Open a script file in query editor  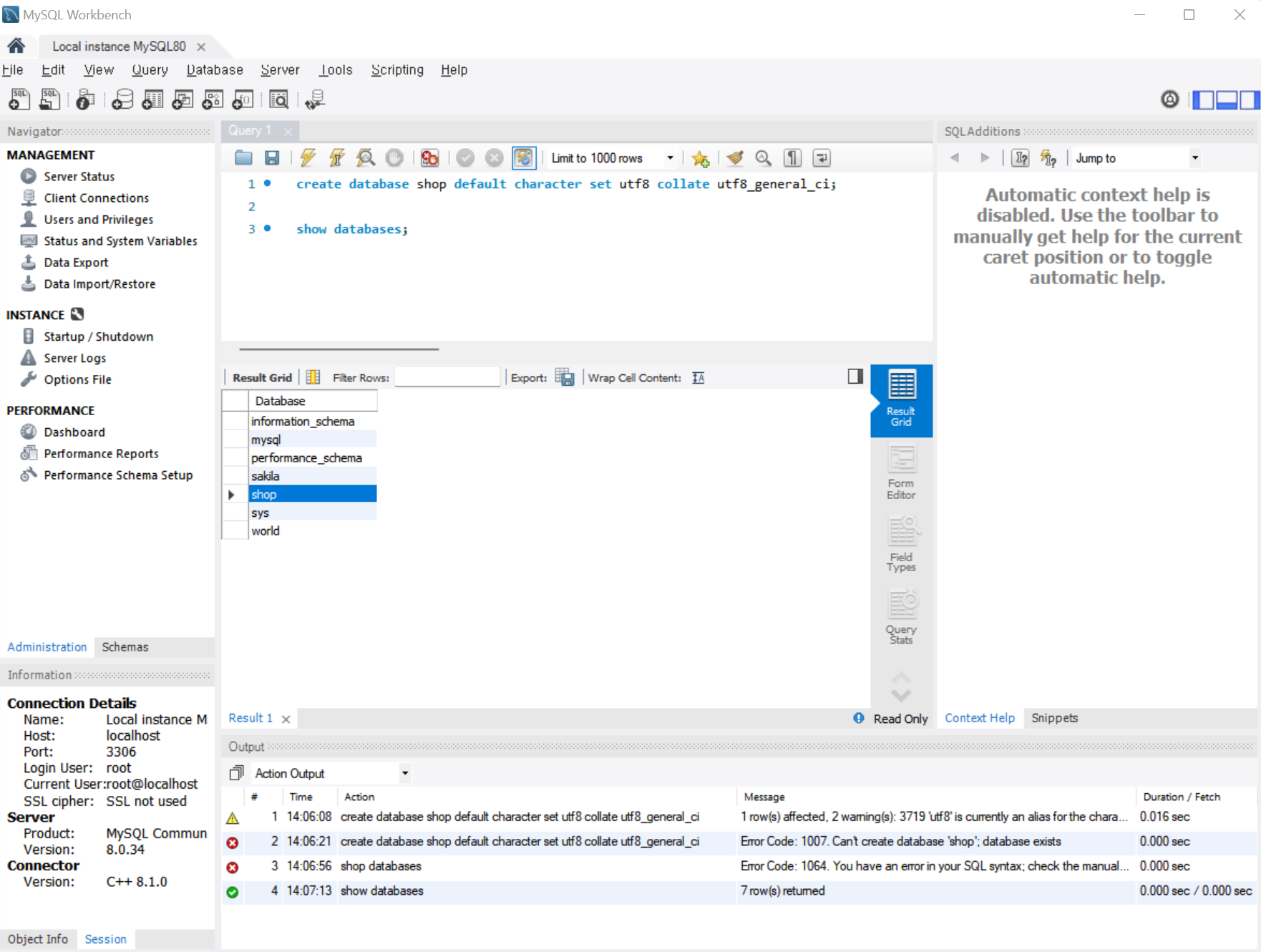tap(243, 158)
